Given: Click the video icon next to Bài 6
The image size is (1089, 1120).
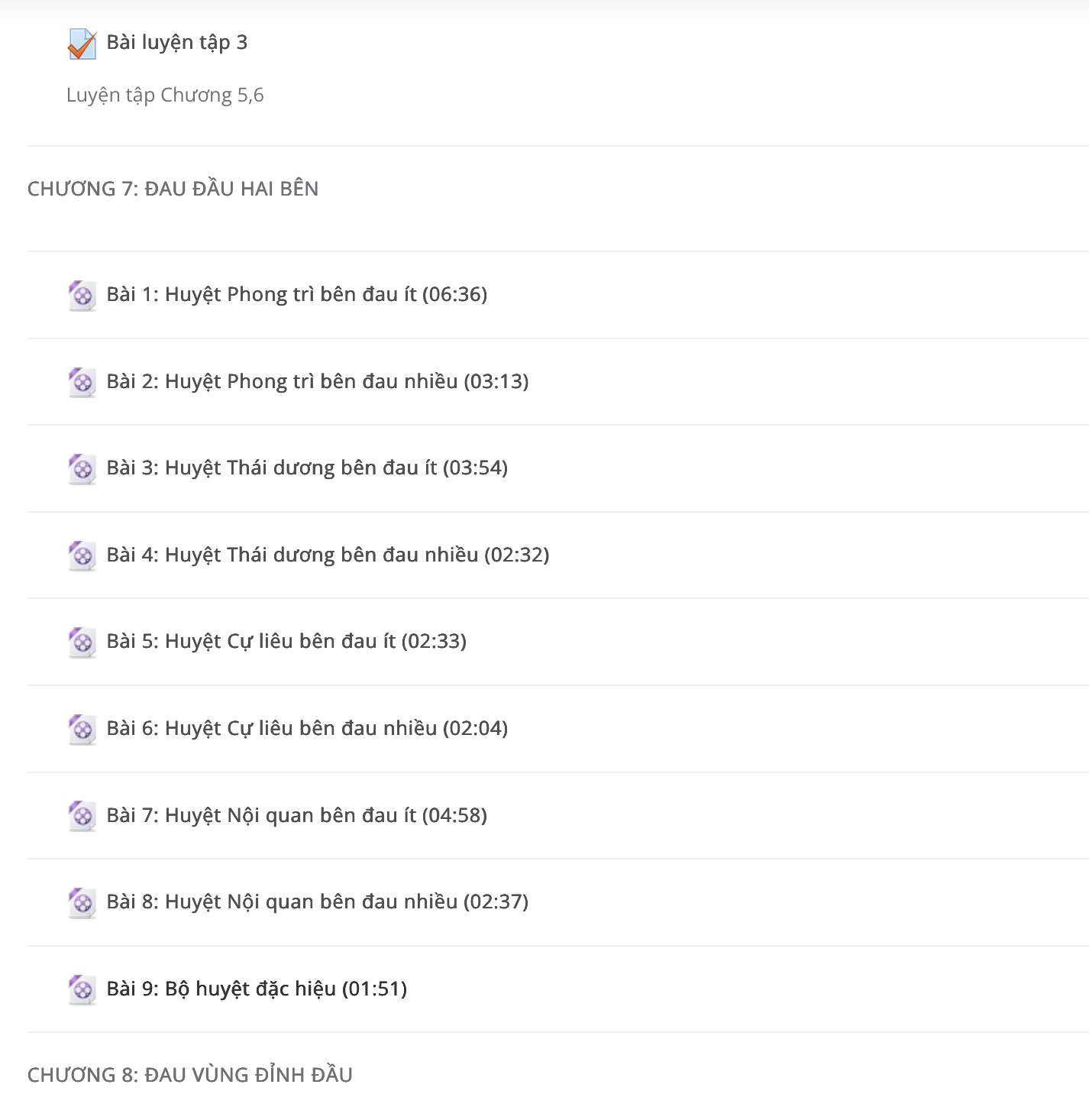Looking at the screenshot, I should (82, 729).
